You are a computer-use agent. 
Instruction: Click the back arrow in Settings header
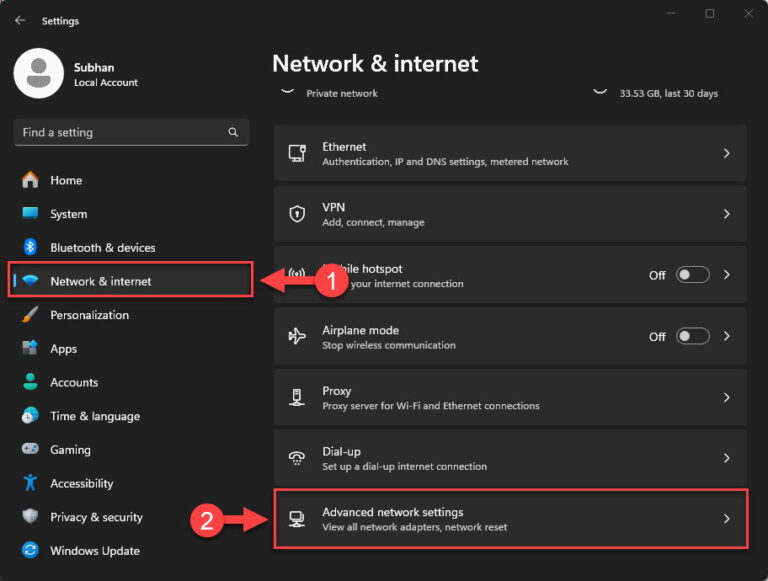pos(20,20)
